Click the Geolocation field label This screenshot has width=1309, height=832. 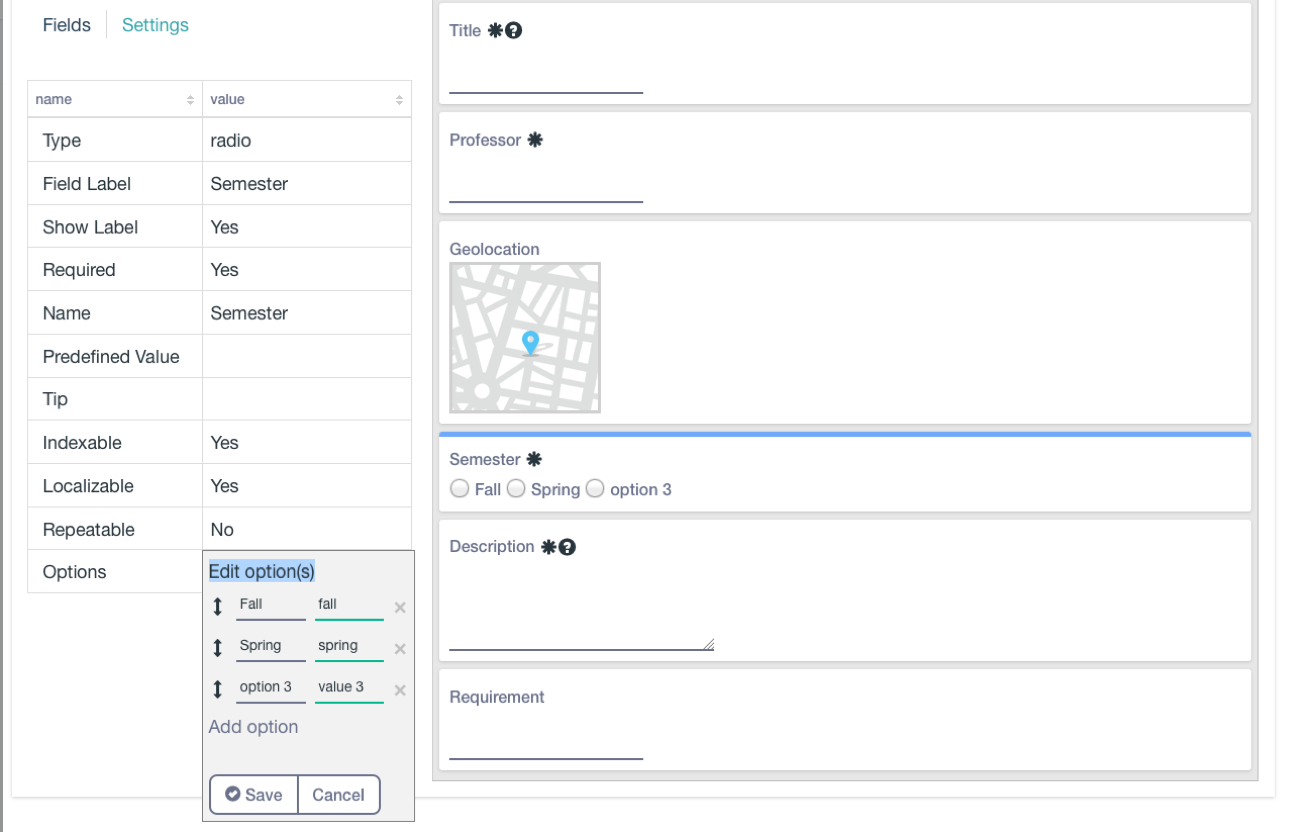click(494, 249)
